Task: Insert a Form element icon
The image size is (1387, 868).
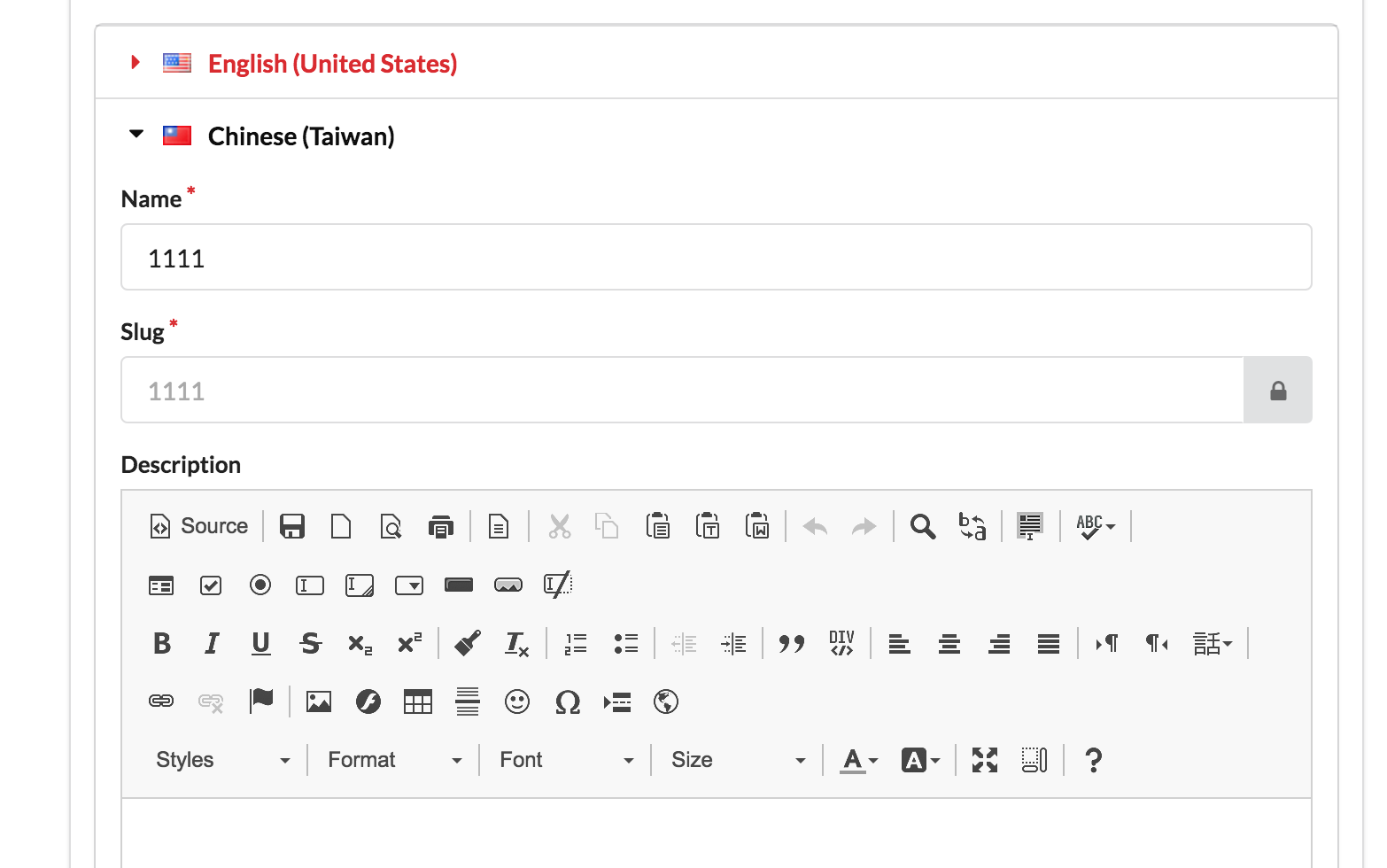Action: tap(161, 585)
